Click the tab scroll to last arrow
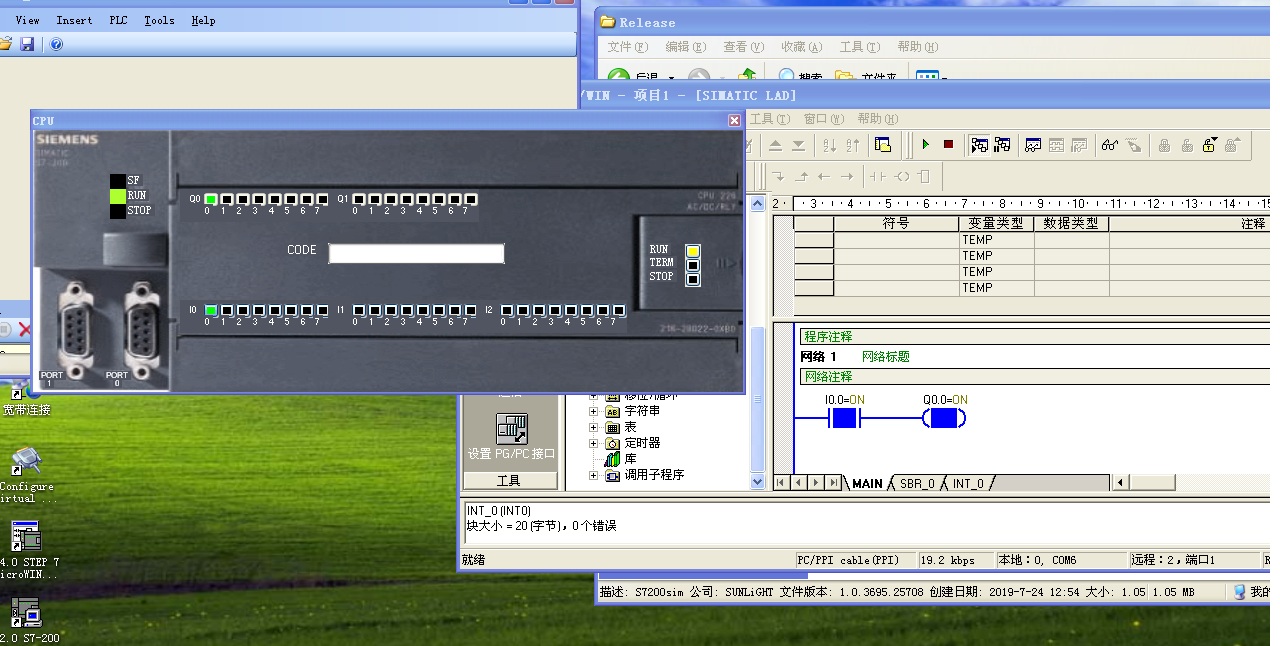Image resolution: width=1280 pixels, height=646 pixels. (x=833, y=483)
